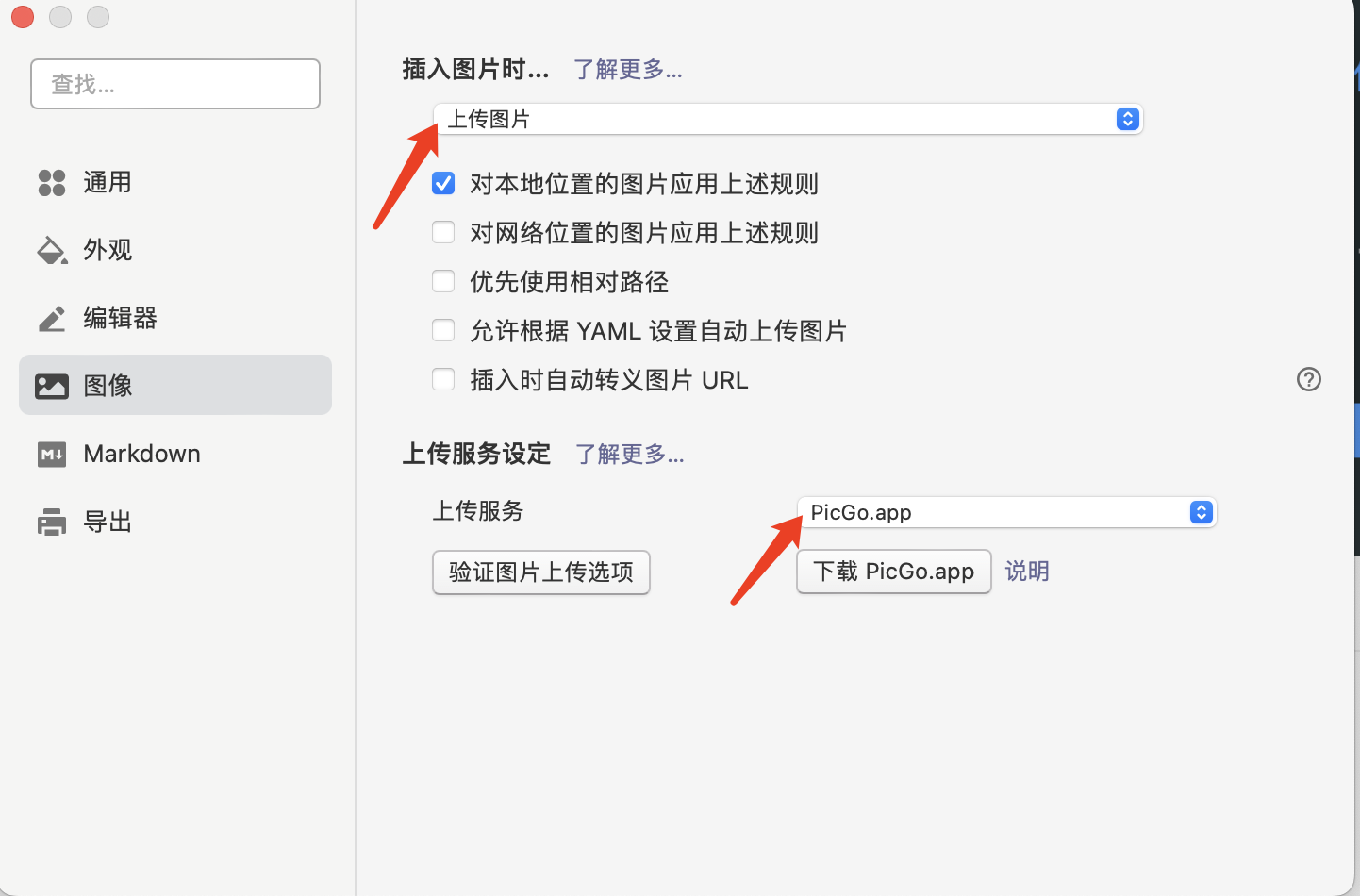Image resolution: width=1360 pixels, height=896 pixels.
Task: Click the Image (图像) picture icon
Action: point(52,386)
